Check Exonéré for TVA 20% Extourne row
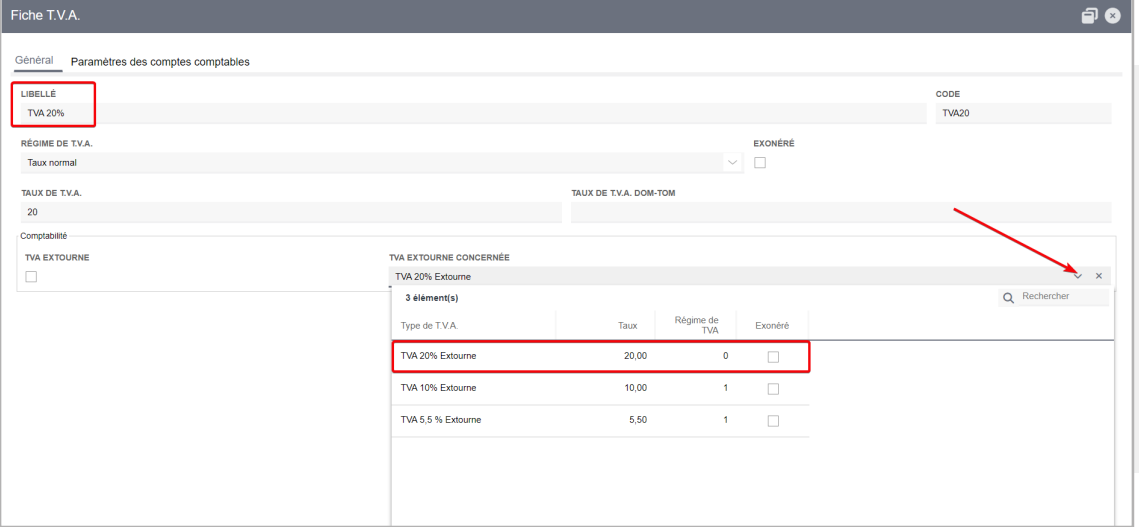The height and width of the screenshot is (527, 1139). pos(773,357)
